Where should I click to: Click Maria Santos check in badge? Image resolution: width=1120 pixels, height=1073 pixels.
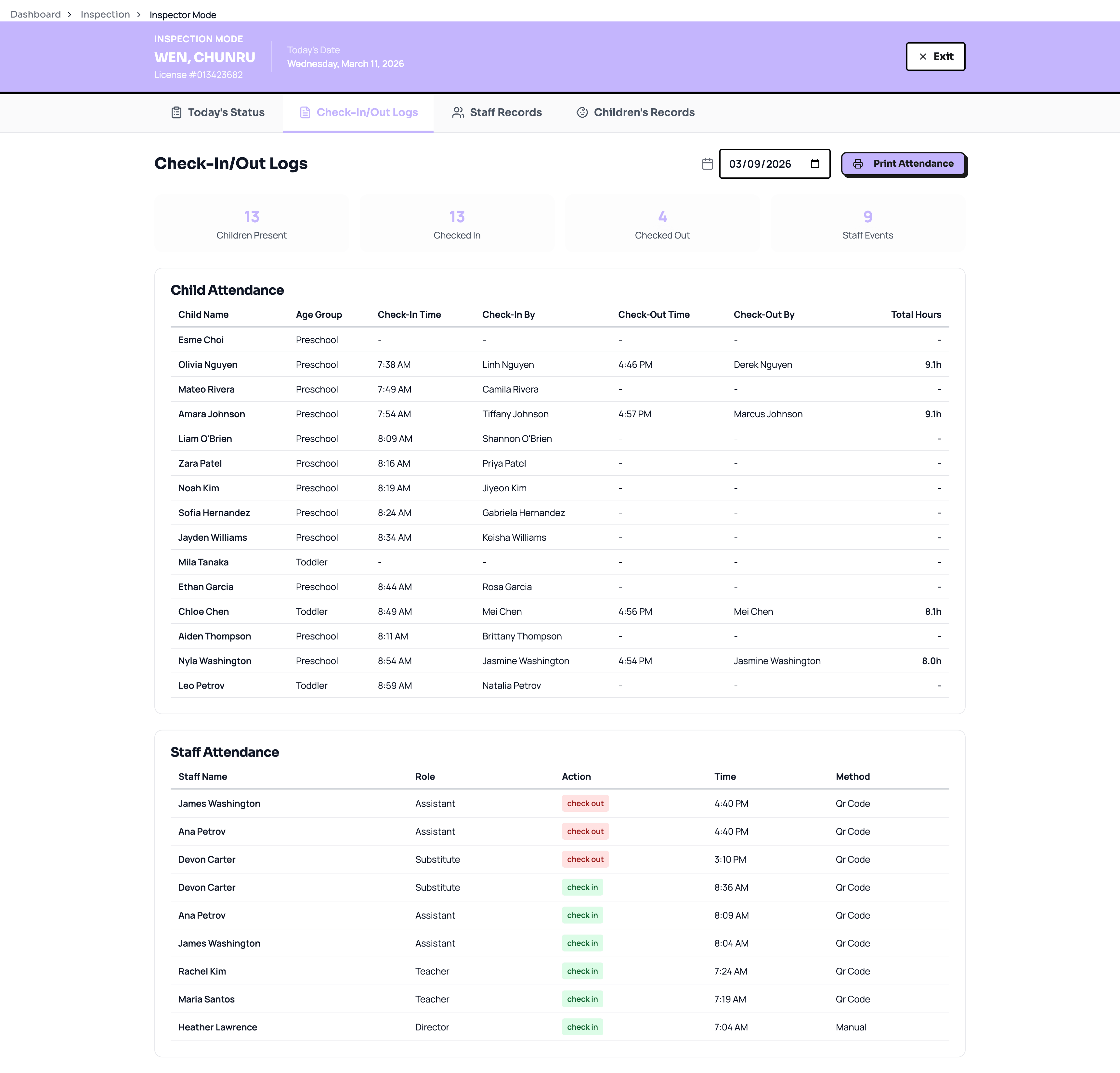pyautogui.click(x=582, y=999)
